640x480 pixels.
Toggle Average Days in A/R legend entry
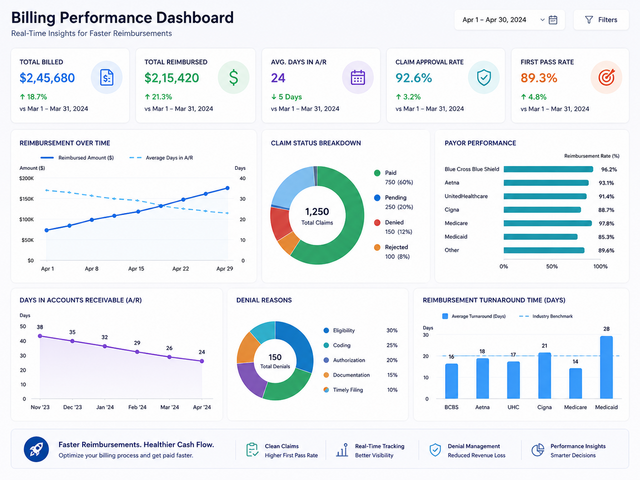(x=161, y=158)
